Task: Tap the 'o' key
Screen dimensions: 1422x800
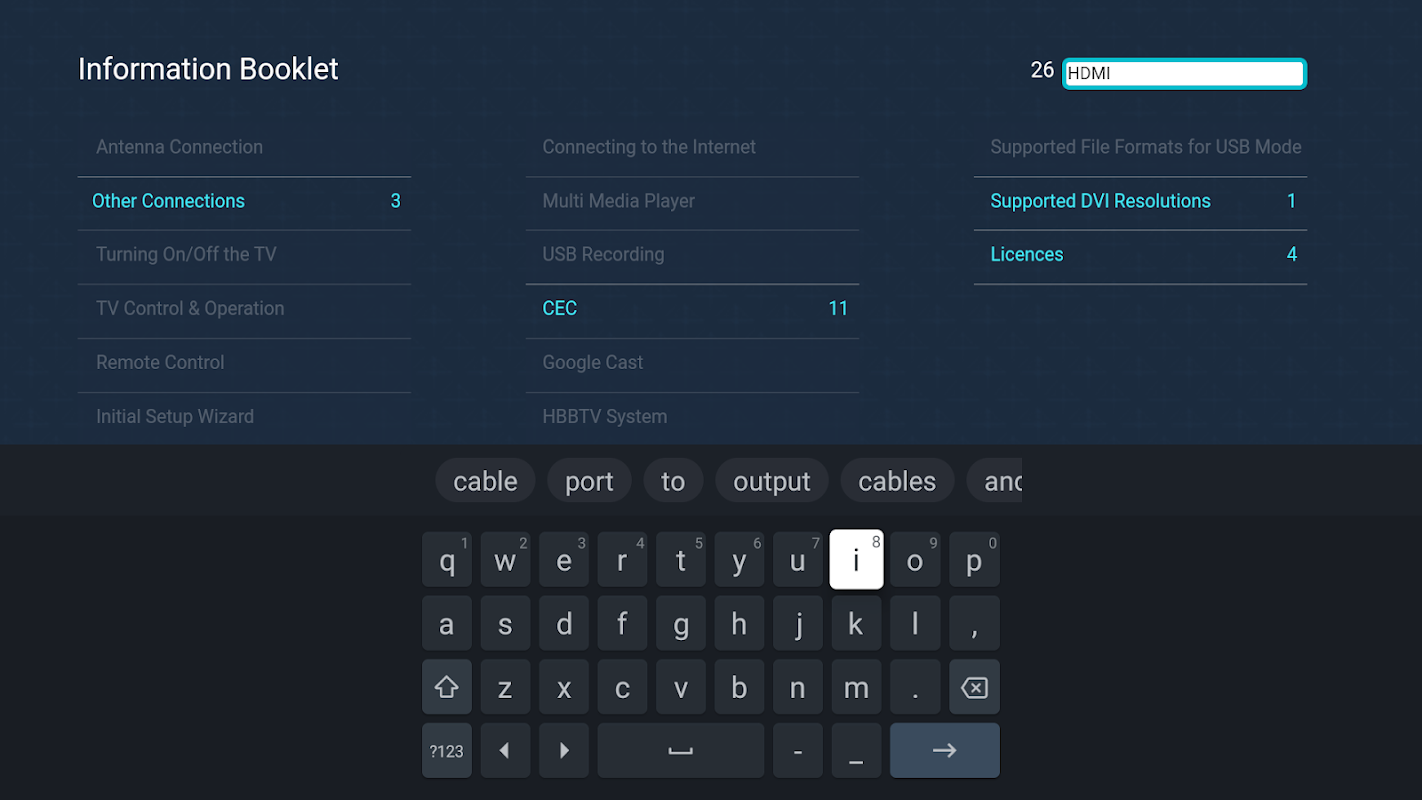Action: point(915,559)
